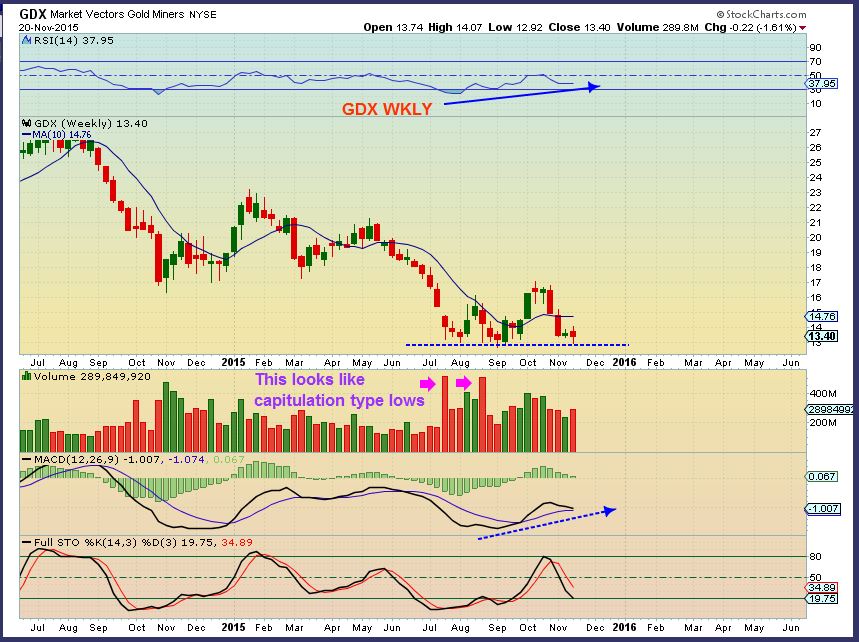Click the black line marker before MACD(12,26,9)
The width and height of the screenshot is (859, 642).
[26, 459]
